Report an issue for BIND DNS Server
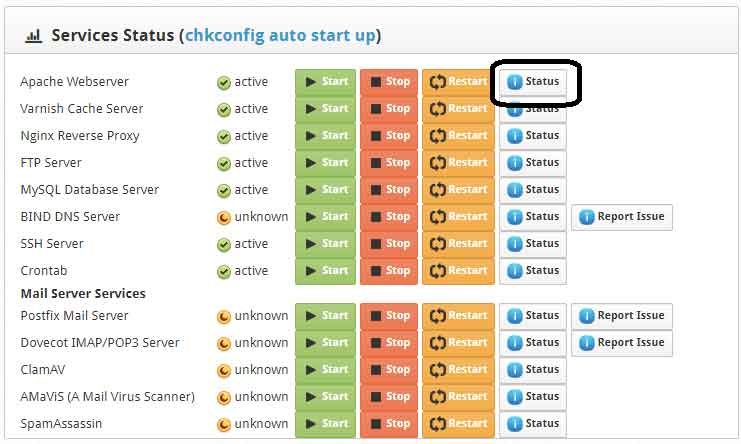This screenshot has height=444, width=741. click(x=621, y=217)
